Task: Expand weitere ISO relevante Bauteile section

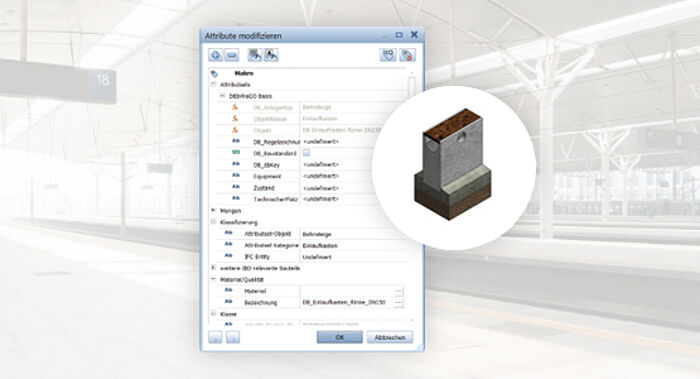Action: pyautogui.click(x=213, y=268)
